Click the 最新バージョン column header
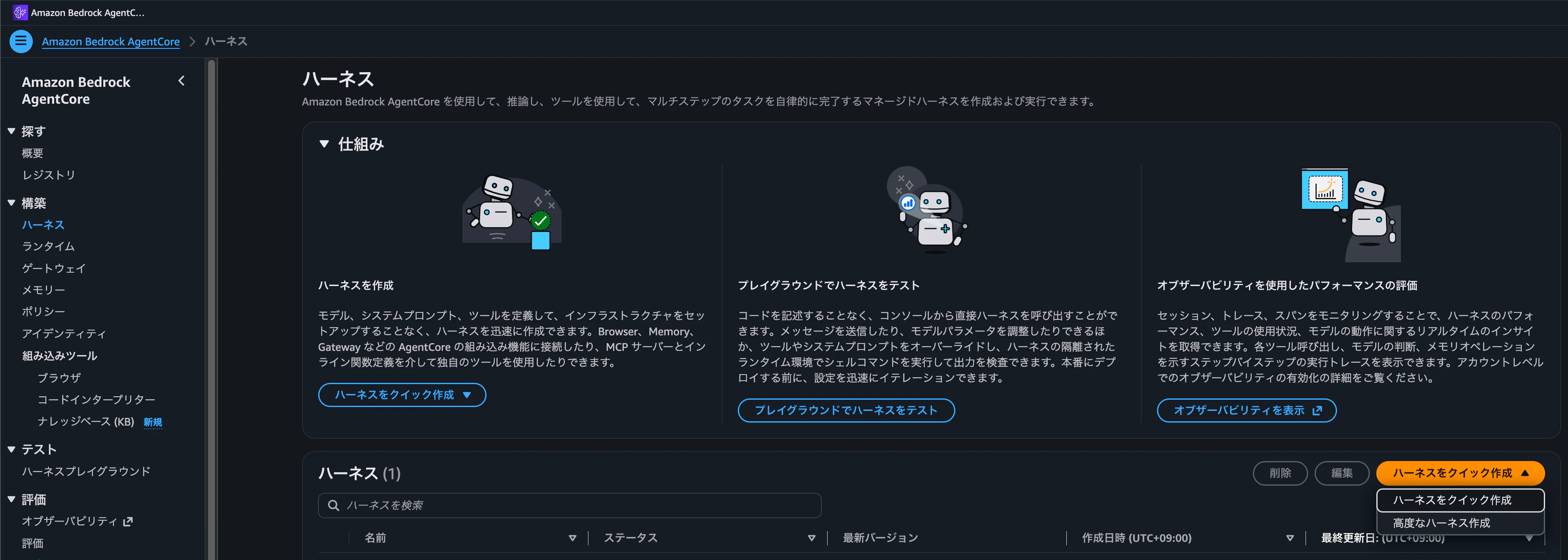Viewport: 1568px width, 560px height. [x=880, y=538]
